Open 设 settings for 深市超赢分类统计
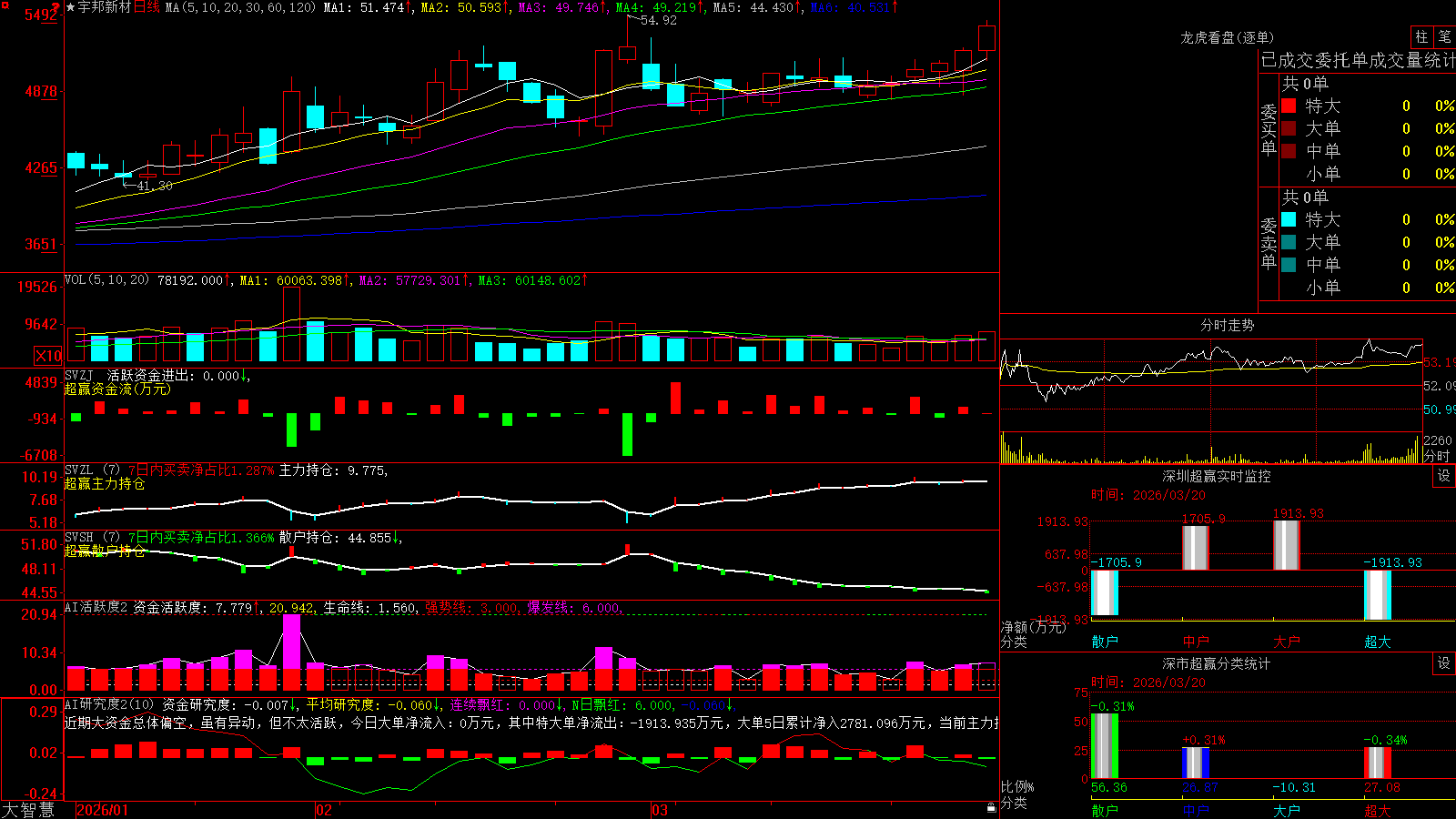Image resolution: width=1456 pixels, height=819 pixels. point(1444,663)
